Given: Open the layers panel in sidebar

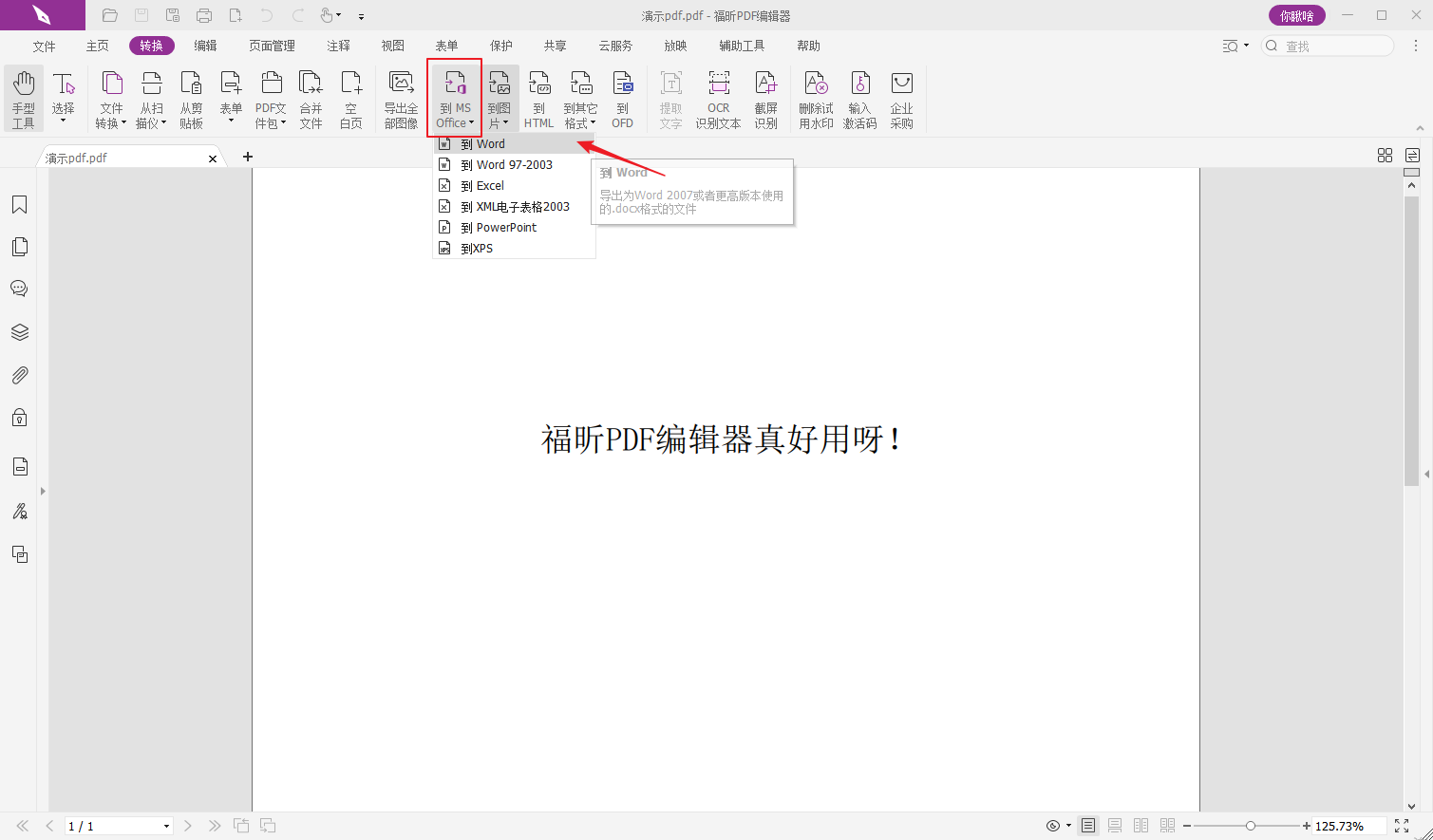Looking at the screenshot, I should 19,332.
